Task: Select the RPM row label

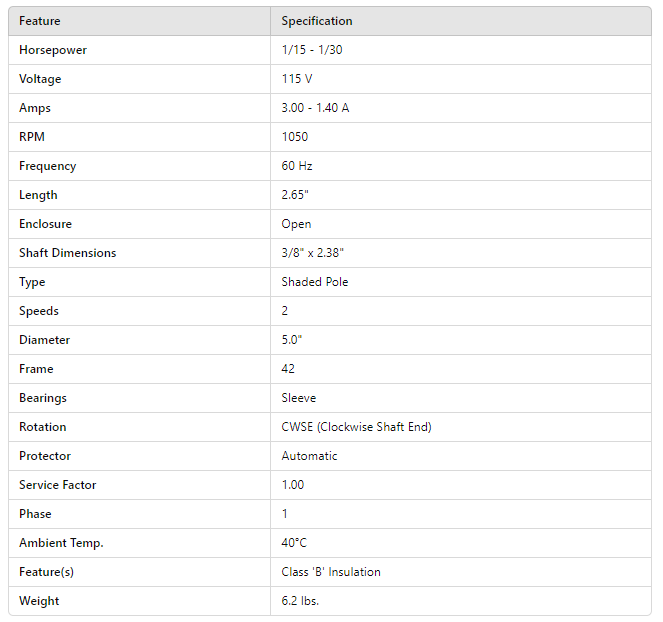Action: click(32, 137)
